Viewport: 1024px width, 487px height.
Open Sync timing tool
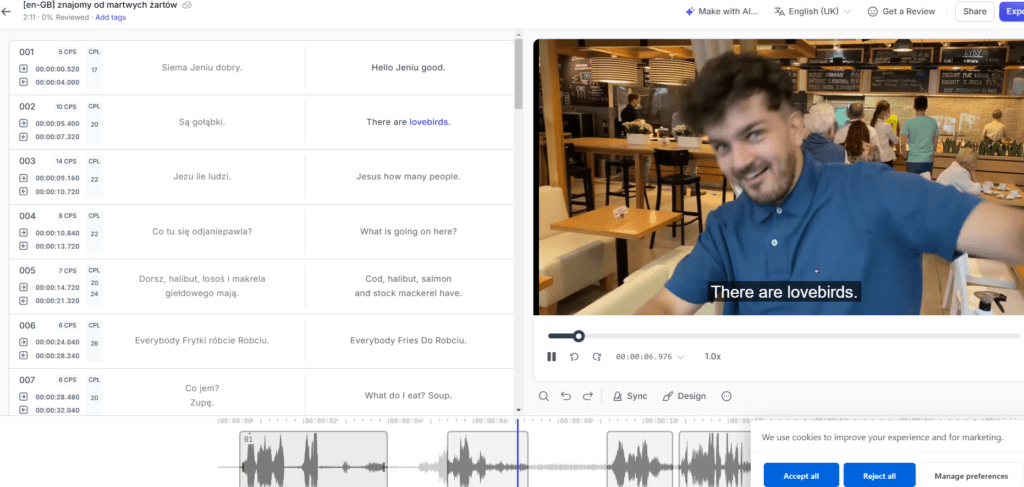point(629,396)
